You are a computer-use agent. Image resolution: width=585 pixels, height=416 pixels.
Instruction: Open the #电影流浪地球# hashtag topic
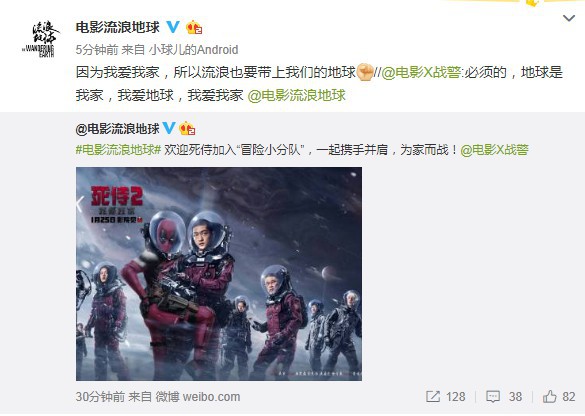[x=118, y=150]
